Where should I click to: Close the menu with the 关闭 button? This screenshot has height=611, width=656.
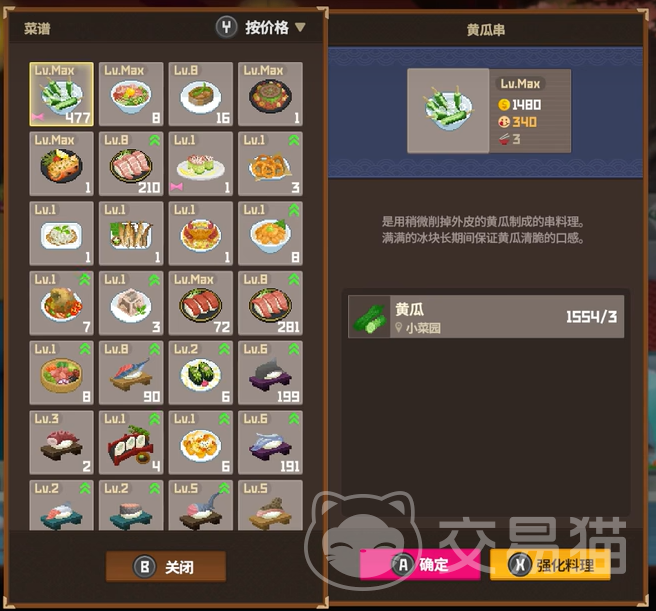click(x=166, y=567)
